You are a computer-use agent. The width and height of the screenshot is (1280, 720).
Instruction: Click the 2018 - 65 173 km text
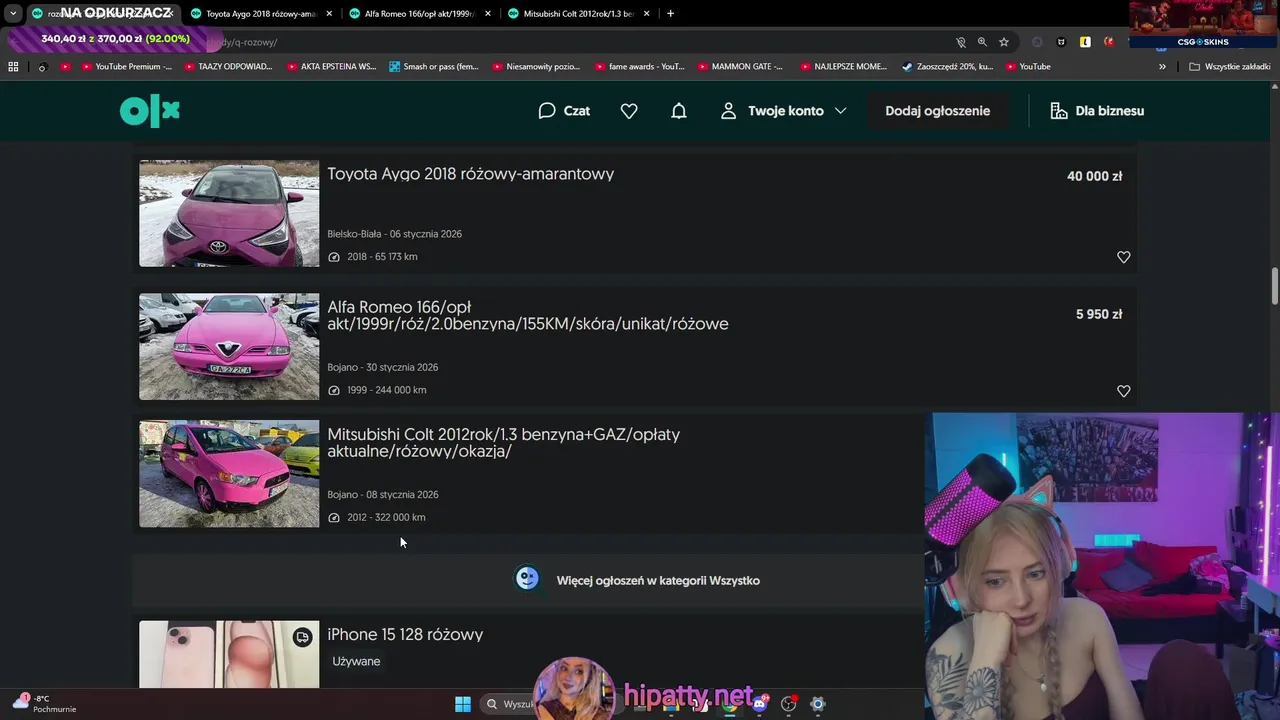[382, 257]
